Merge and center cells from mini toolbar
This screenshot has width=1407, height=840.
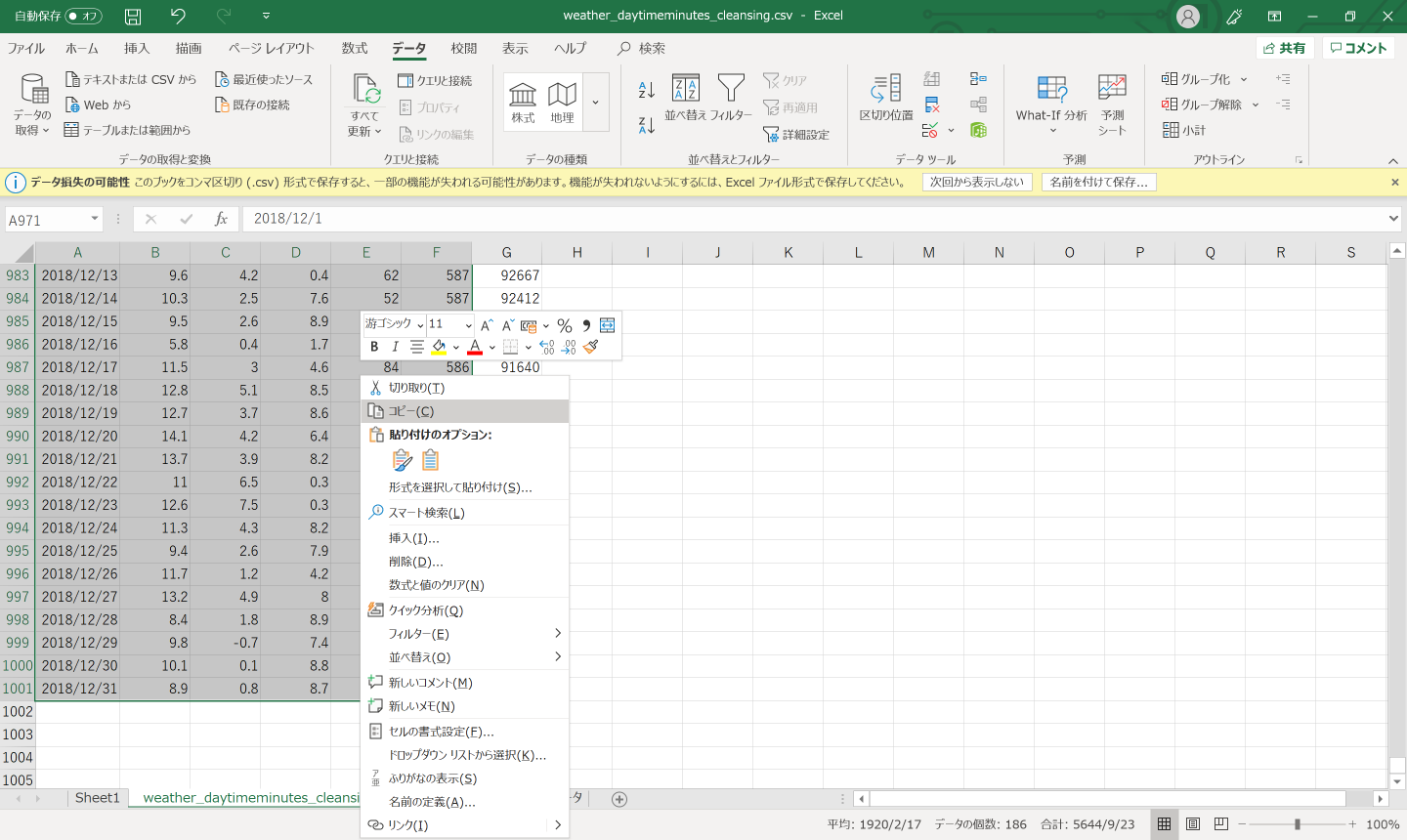[x=607, y=325]
